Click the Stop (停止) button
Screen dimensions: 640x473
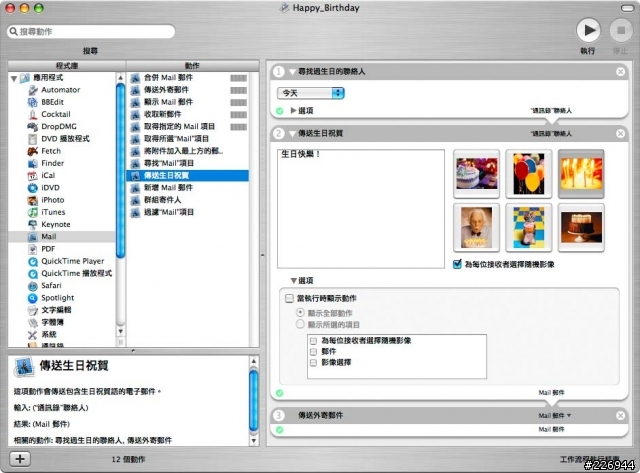click(621, 30)
